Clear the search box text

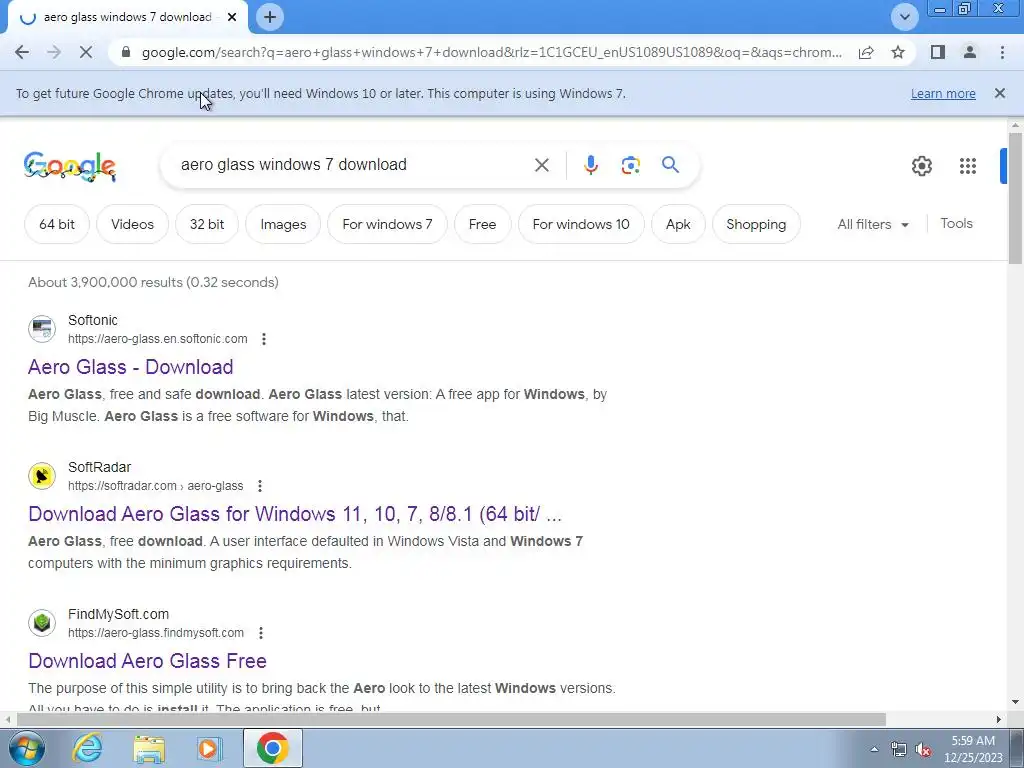[x=541, y=165]
